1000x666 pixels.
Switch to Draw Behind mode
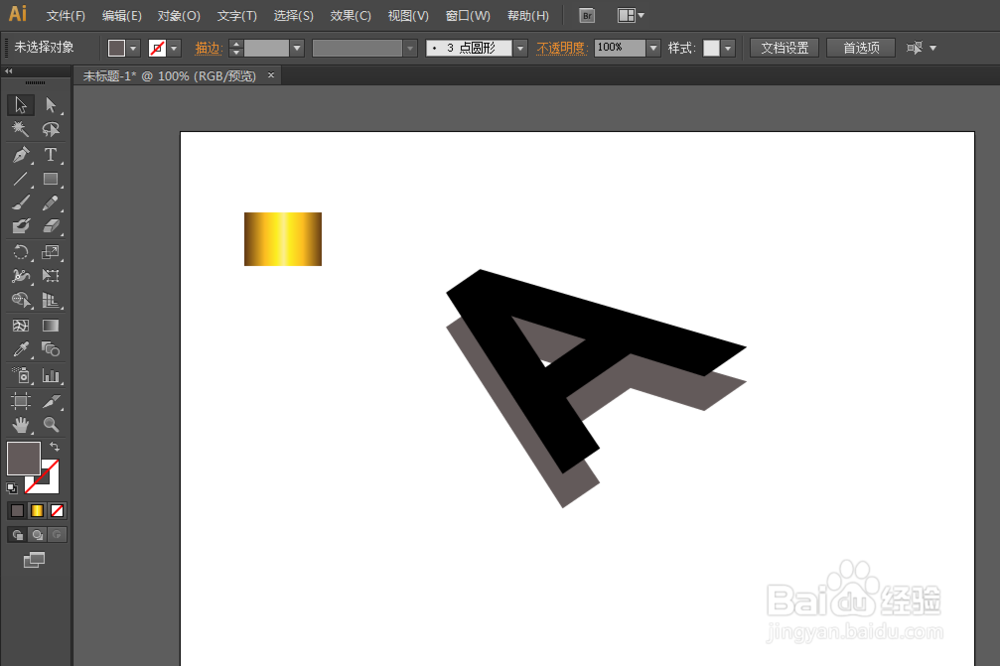click(38, 535)
